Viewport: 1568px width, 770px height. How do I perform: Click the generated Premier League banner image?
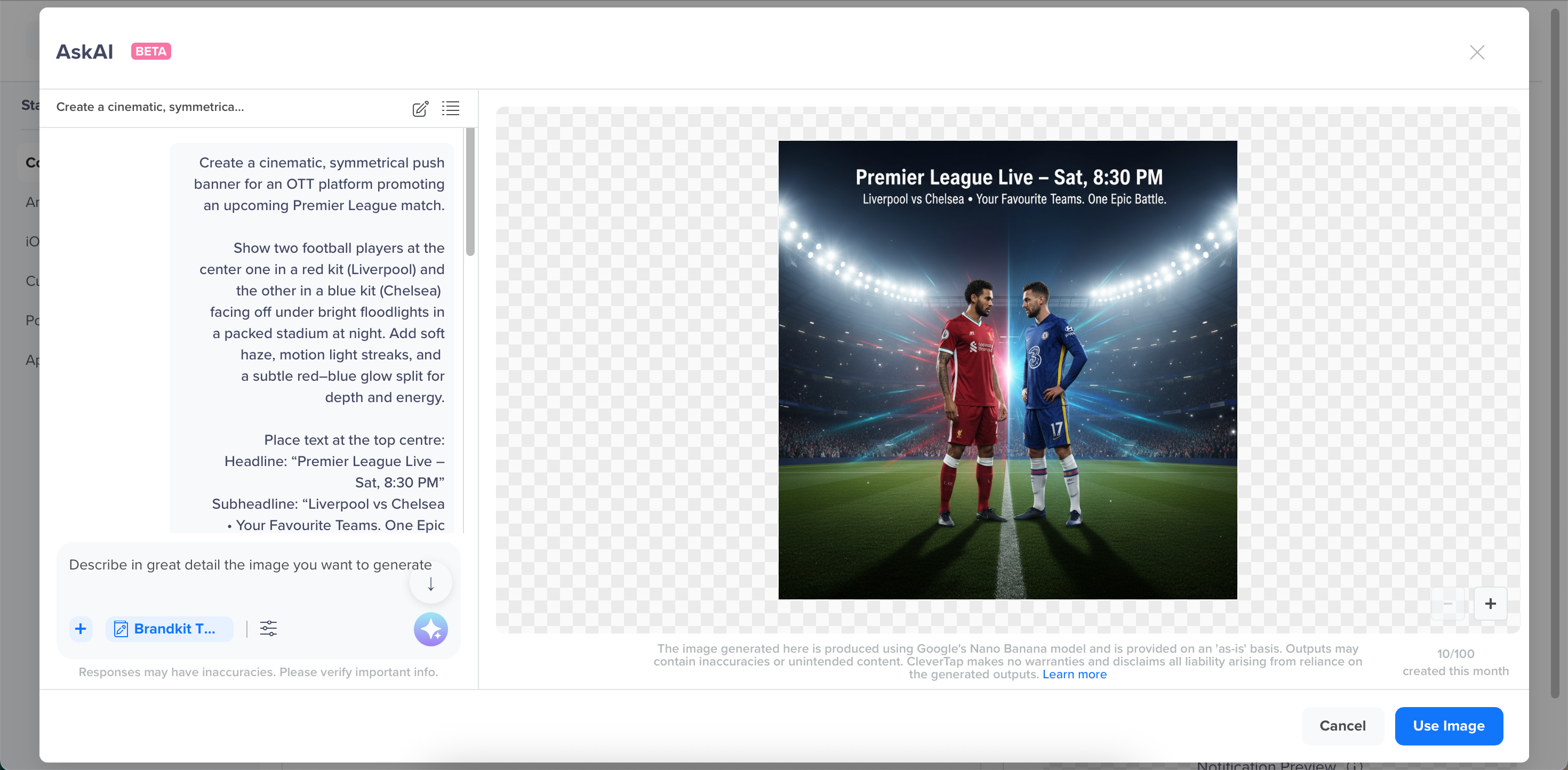[1007, 370]
